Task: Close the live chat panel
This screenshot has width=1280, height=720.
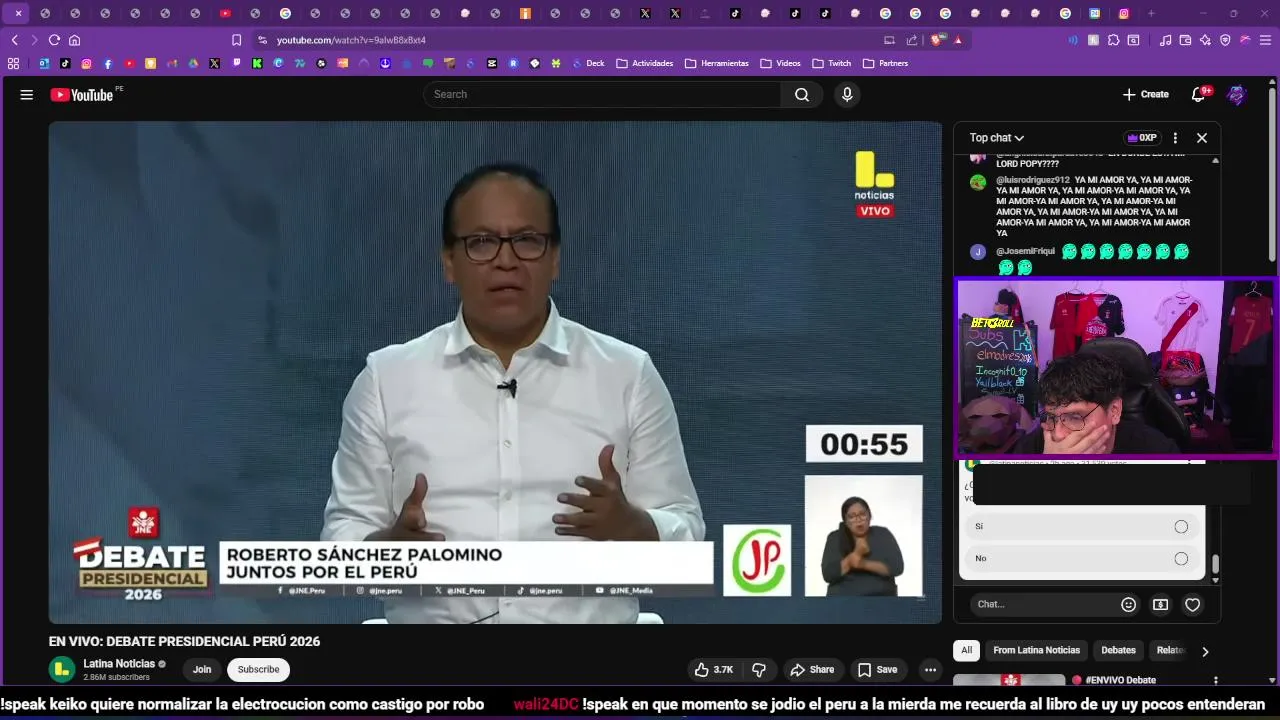Action: point(1202,138)
